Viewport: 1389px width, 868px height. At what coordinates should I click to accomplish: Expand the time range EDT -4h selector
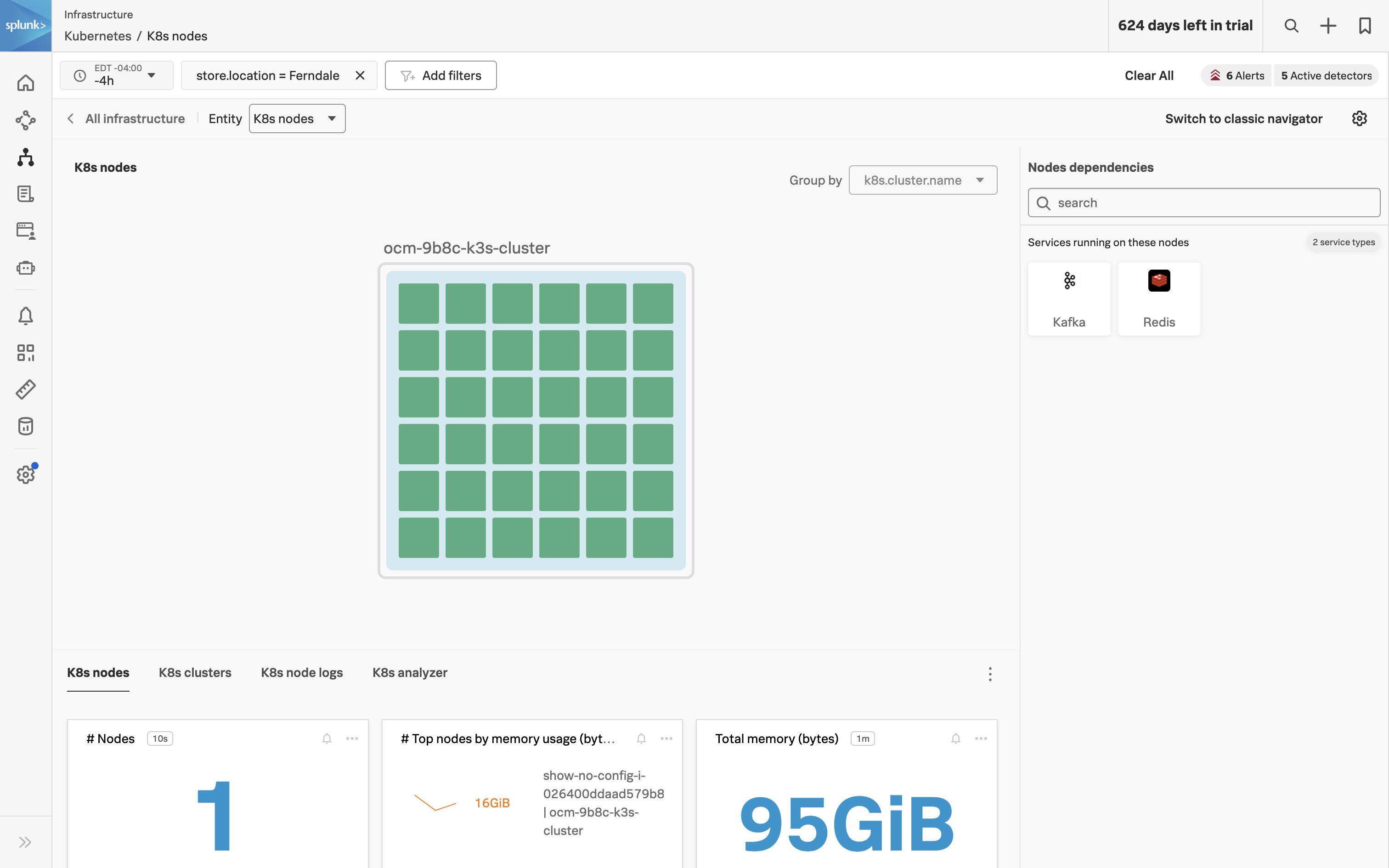tap(152, 75)
